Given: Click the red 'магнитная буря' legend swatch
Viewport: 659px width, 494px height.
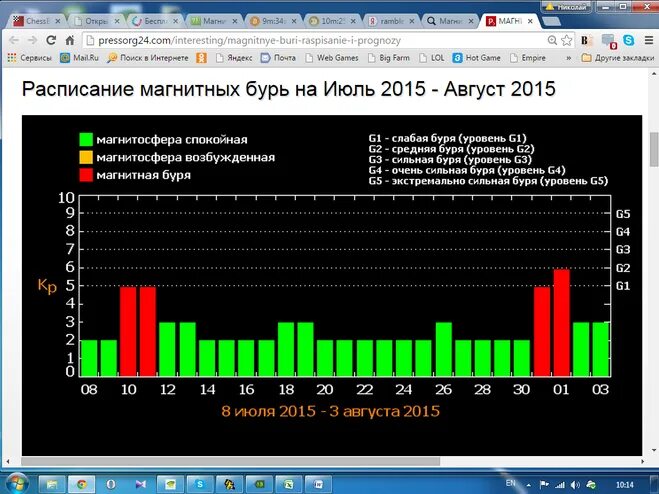Looking at the screenshot, I should click(x=86, y=175).
